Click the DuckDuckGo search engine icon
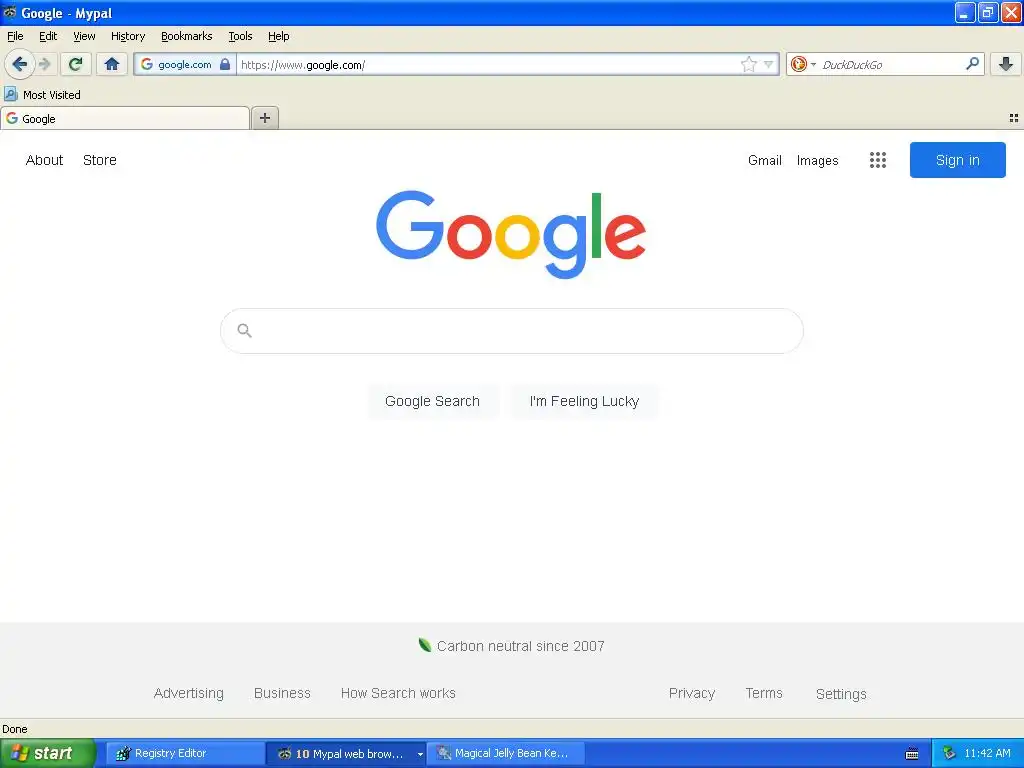The height and width of the screenshot is (768, 1024). 798,64
